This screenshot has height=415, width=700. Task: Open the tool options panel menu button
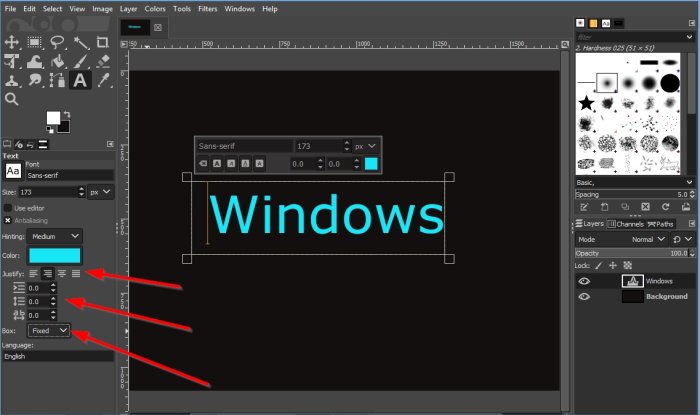110,144
